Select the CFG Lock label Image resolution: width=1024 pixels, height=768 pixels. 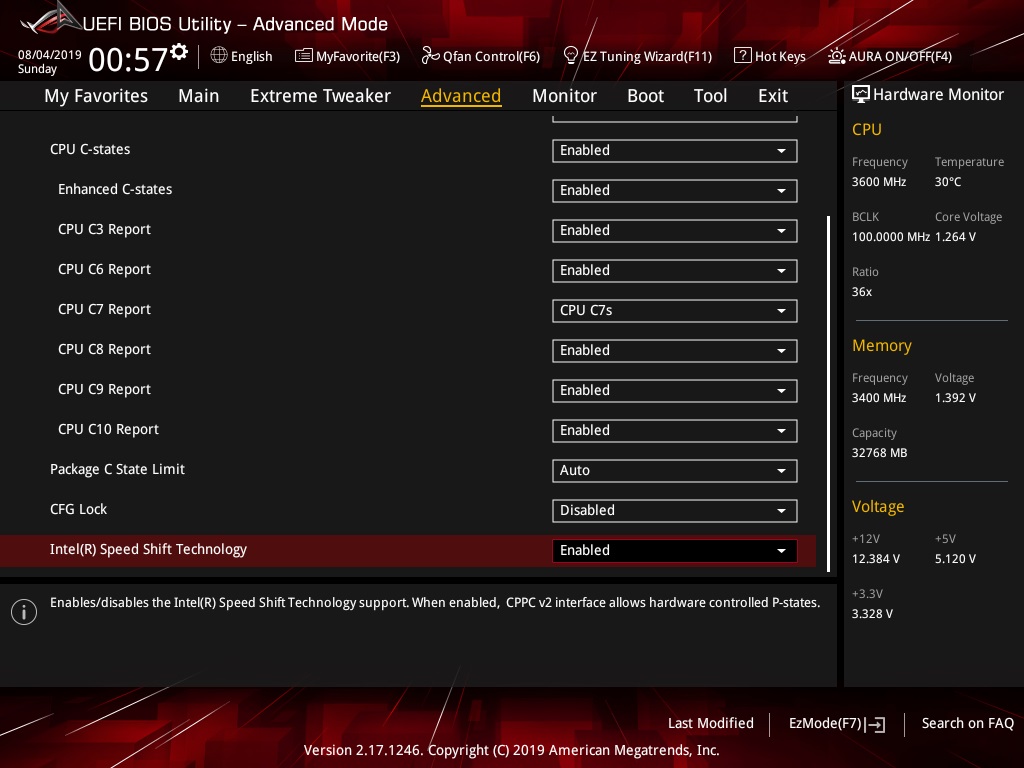tap(78, 509)
